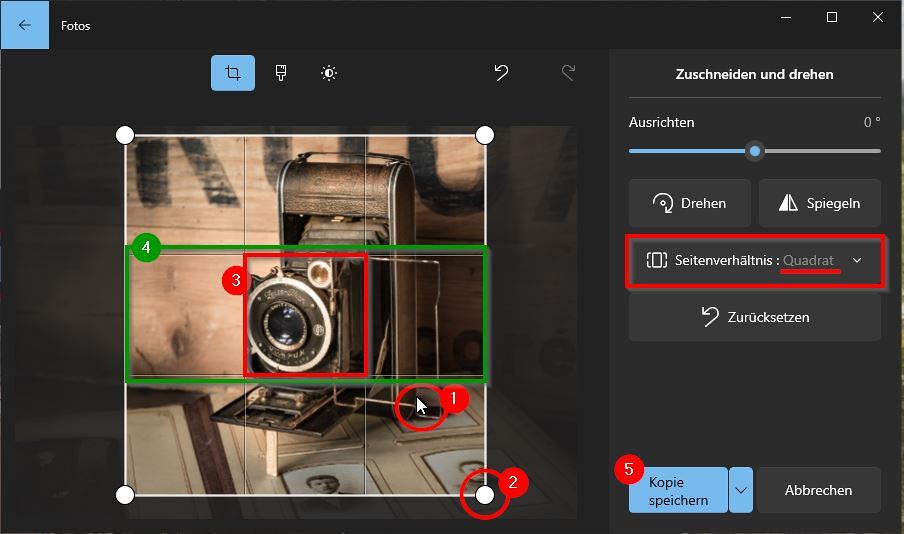Open the filter brush tool
Screen dimensions: 904x534
[281, 73]
